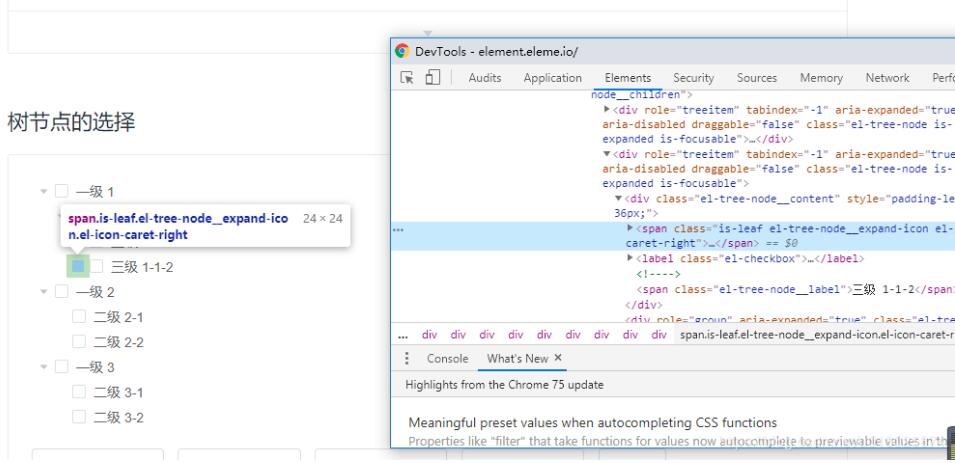Screen dimensions: 955x463
Task: Expand the el-checkbox label node in DOM
Action: (630, 258)
